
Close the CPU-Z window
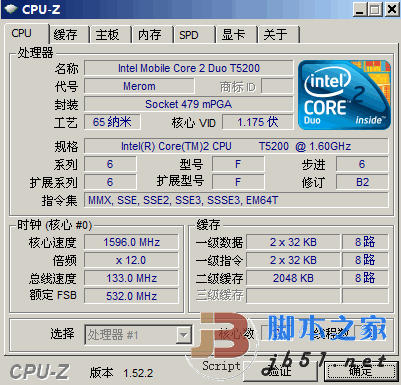392,9
